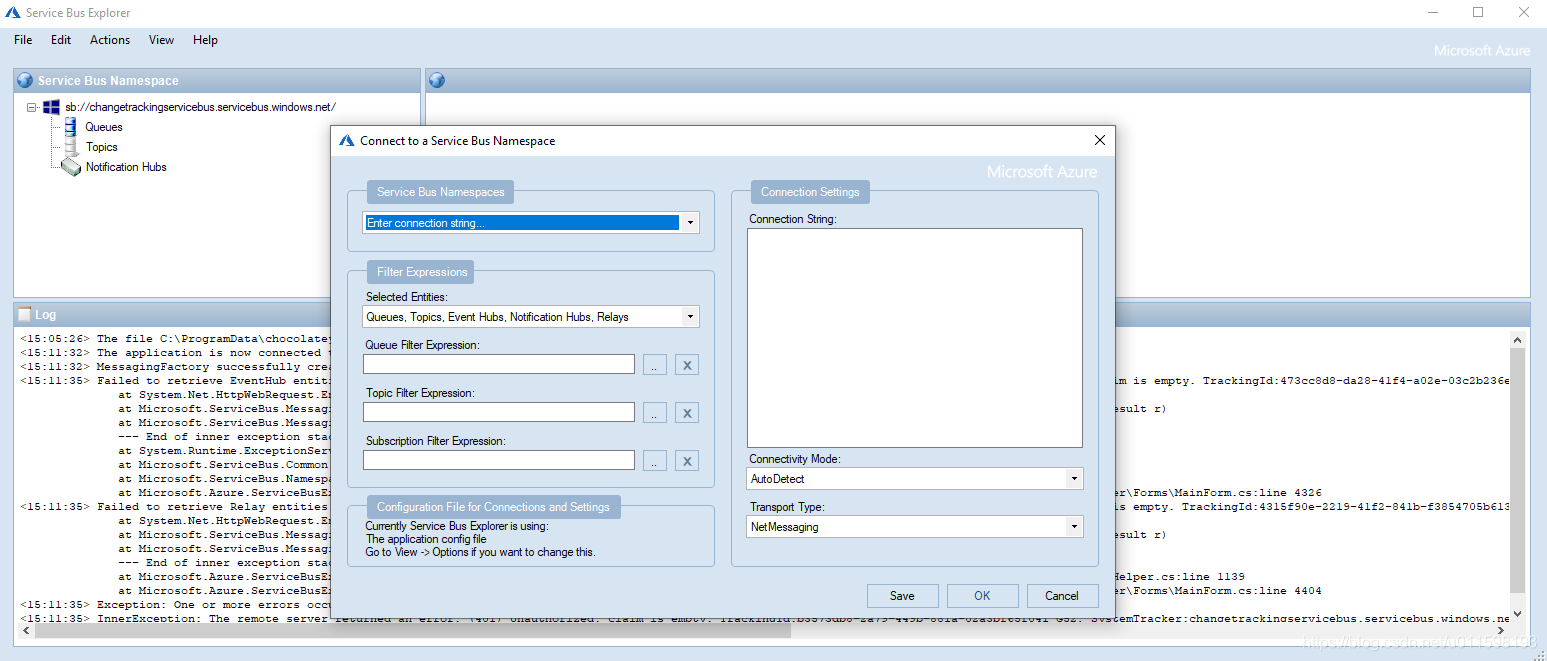This screenshot has width=1547, height=661.
Task: Open the View menu
Action: coord(161,40)
